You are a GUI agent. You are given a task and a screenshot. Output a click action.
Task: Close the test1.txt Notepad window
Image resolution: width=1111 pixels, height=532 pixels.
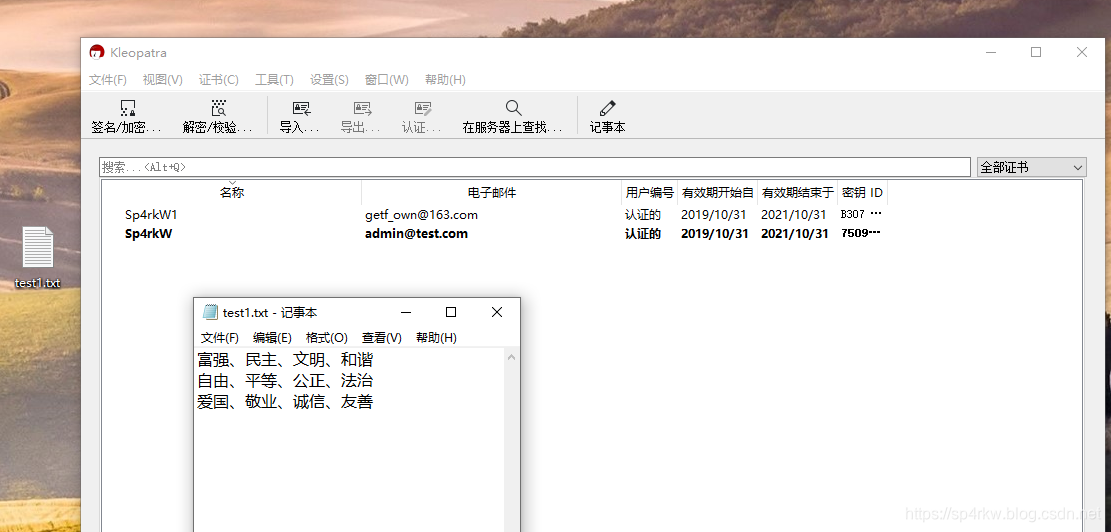coord(497,312)
